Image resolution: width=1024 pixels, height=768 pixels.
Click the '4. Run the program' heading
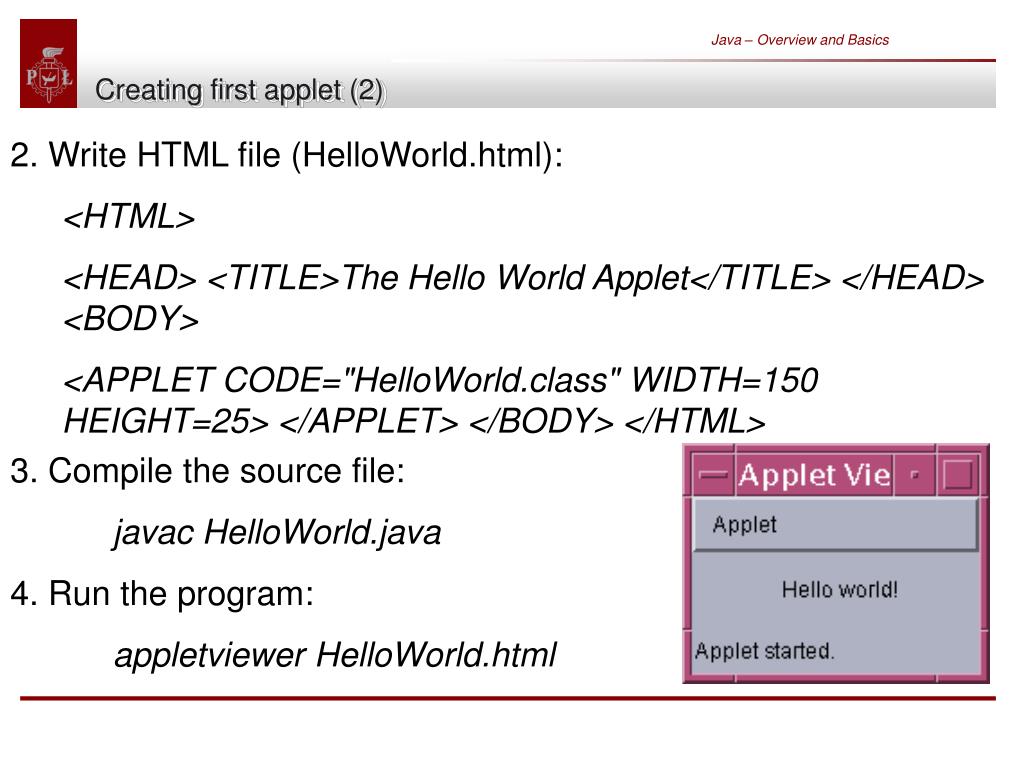(162, 595)
